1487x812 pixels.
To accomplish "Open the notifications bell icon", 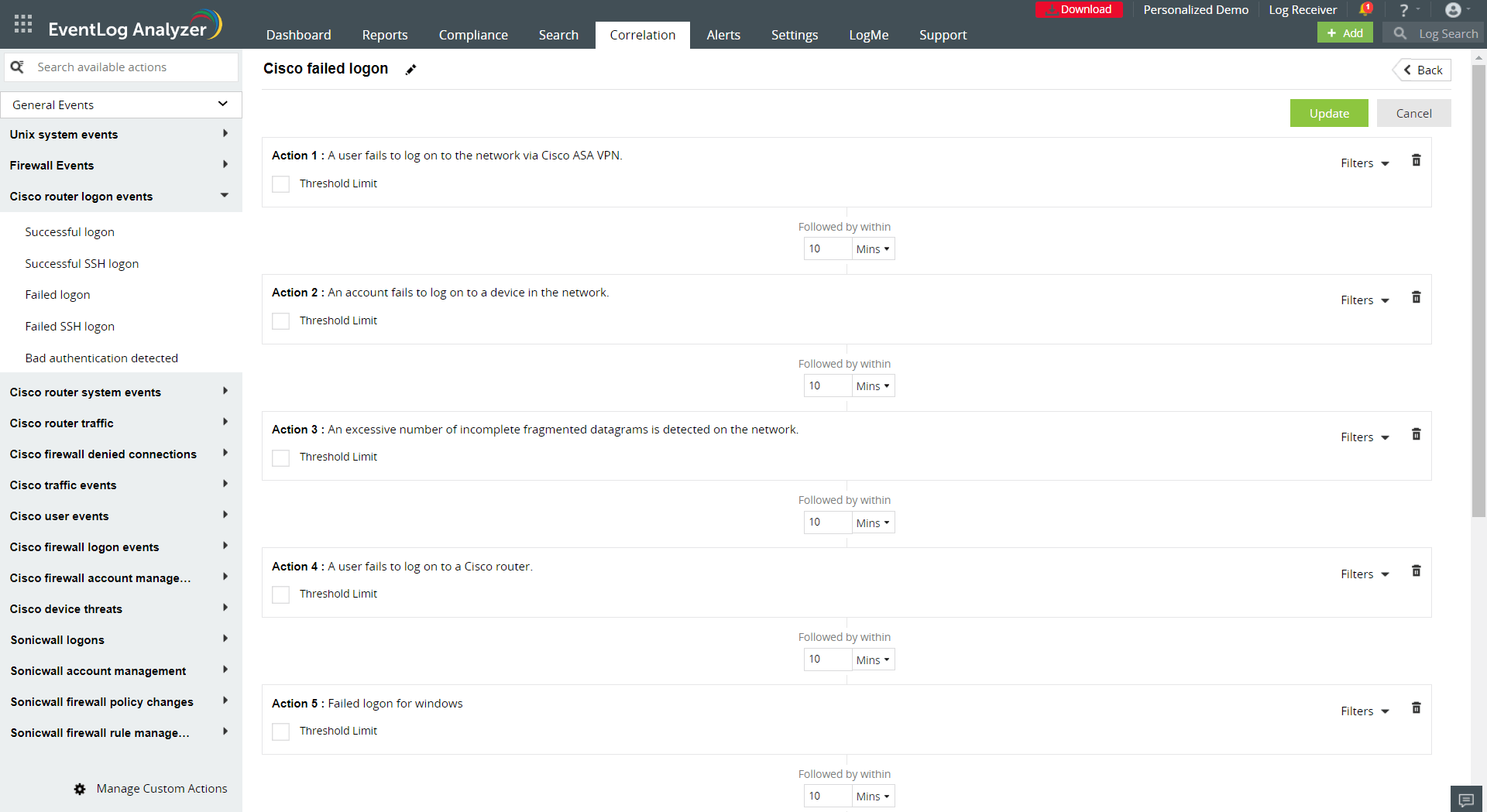I will pos(1365,9).
